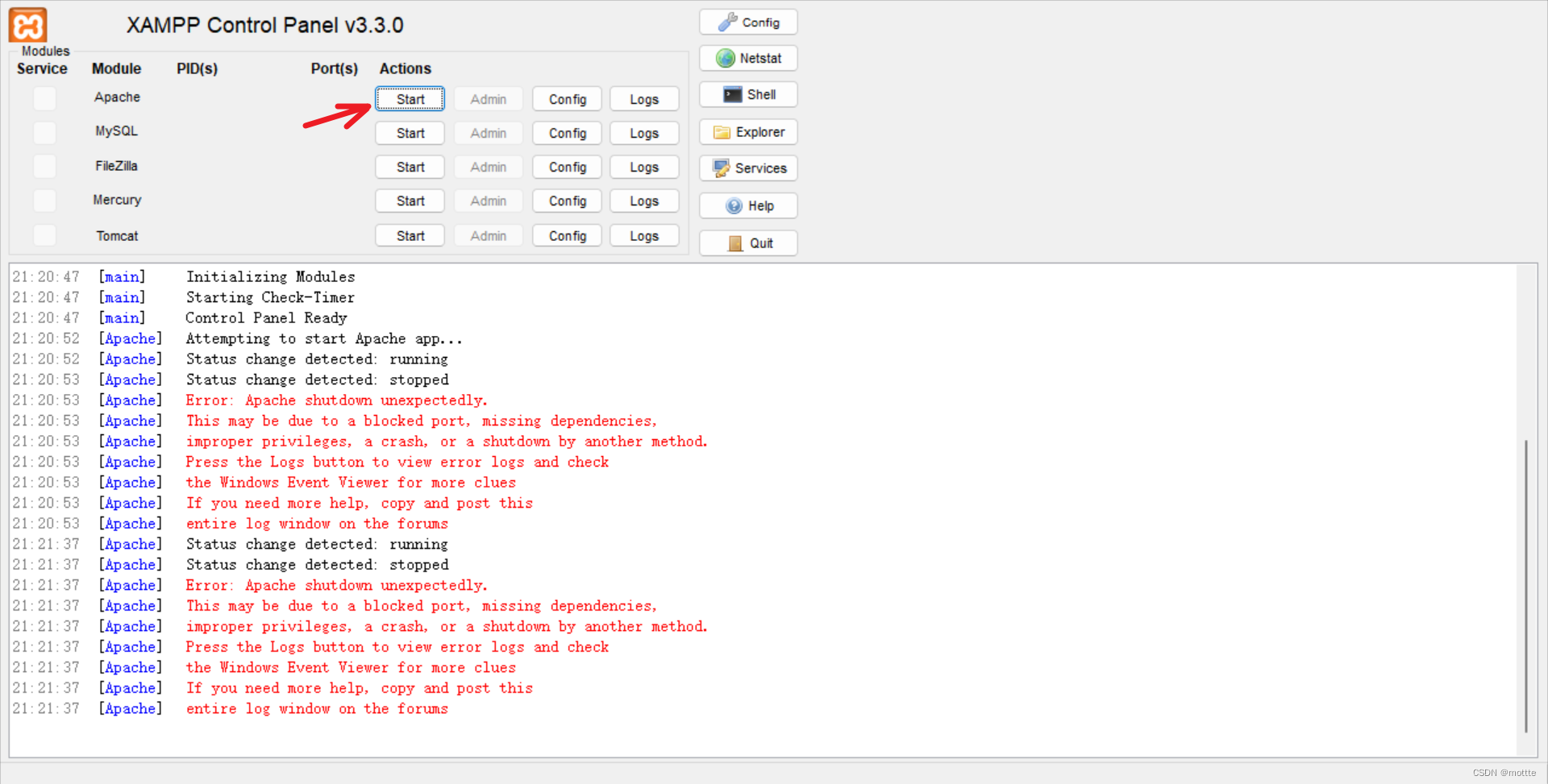Screen dimensions: 1548x784
Task: Click the MySQL Admin button
Action: 489,133
